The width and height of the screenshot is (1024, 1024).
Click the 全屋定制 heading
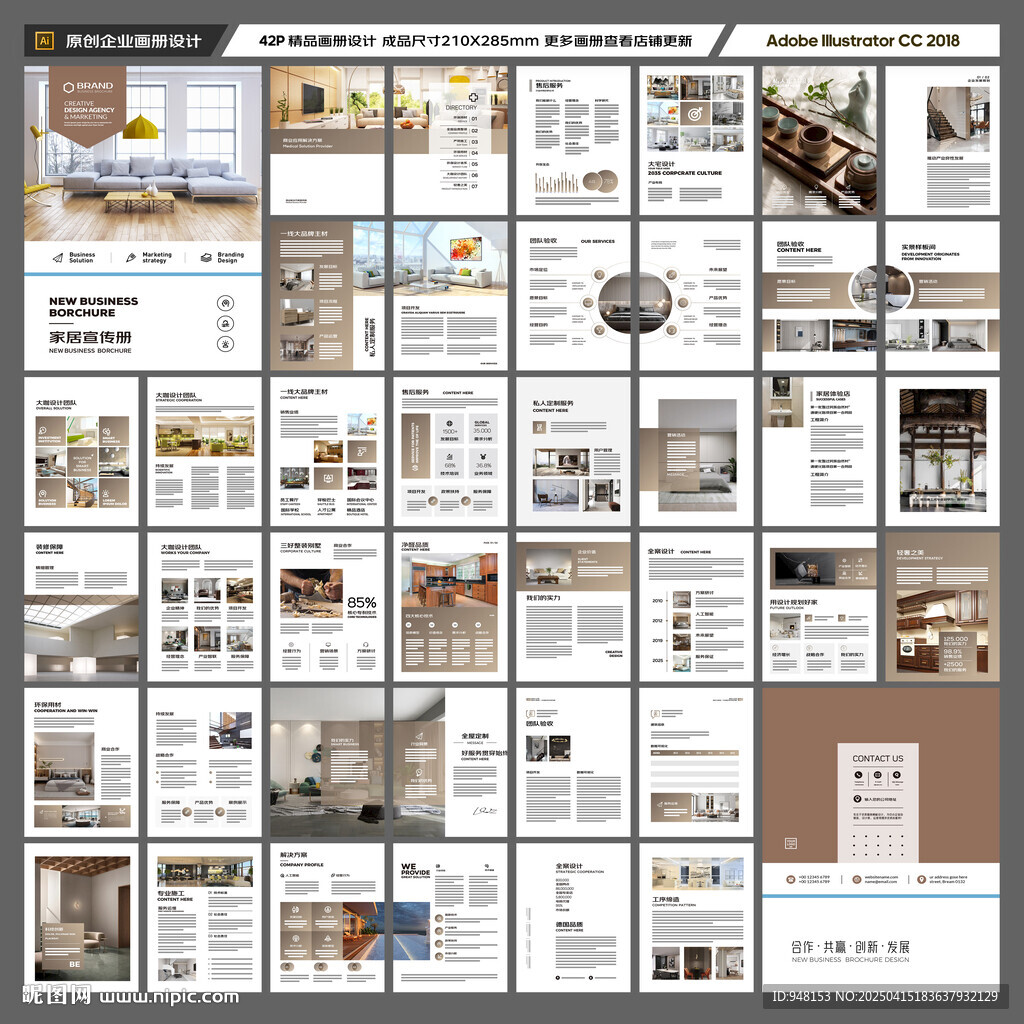[475, 736]
